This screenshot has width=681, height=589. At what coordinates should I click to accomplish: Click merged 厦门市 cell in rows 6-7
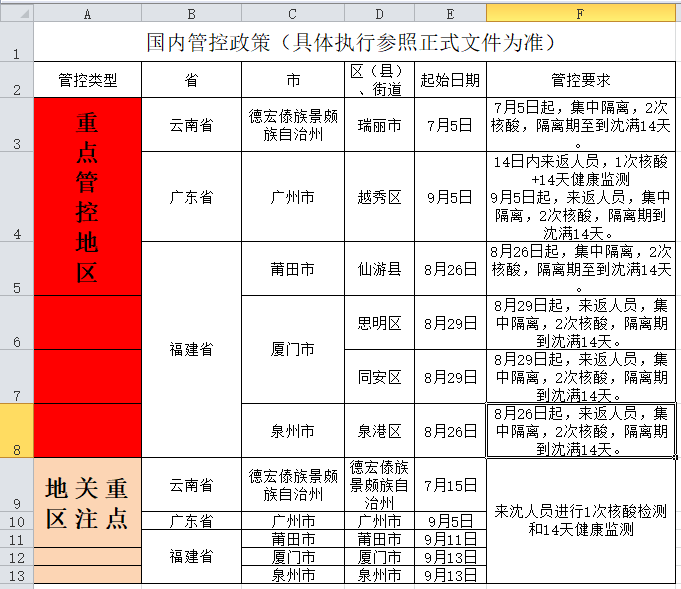click(293, 349)
